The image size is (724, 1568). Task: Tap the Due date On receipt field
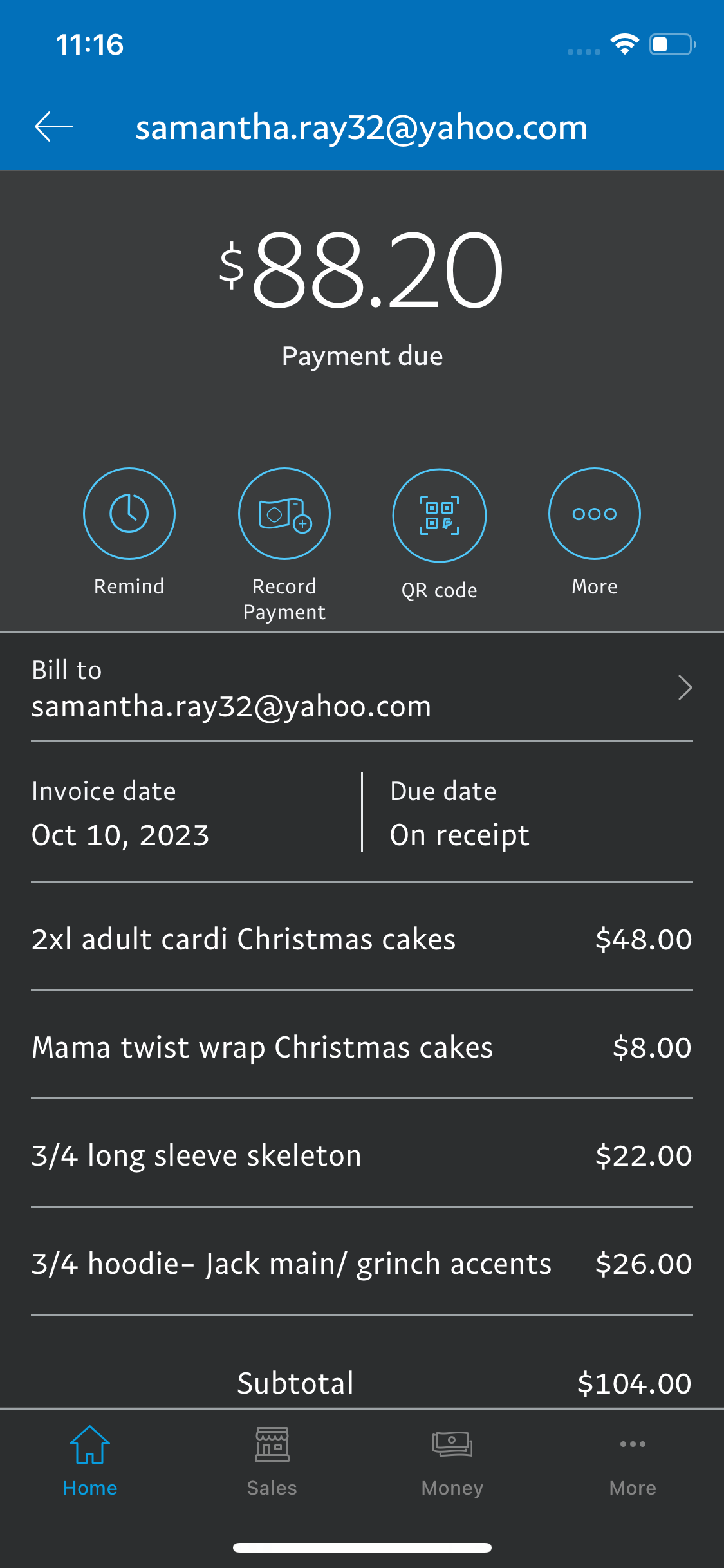coord(459,835)
